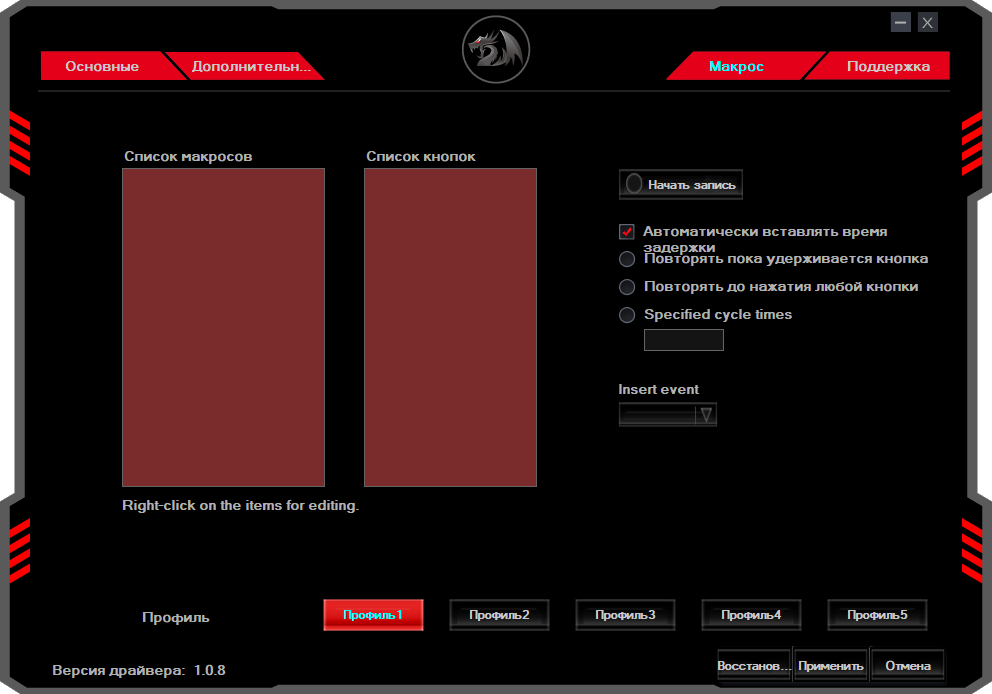This screenshot has width=992, height=694.
Task: Activate Профиль5
Action: (877, 615)
